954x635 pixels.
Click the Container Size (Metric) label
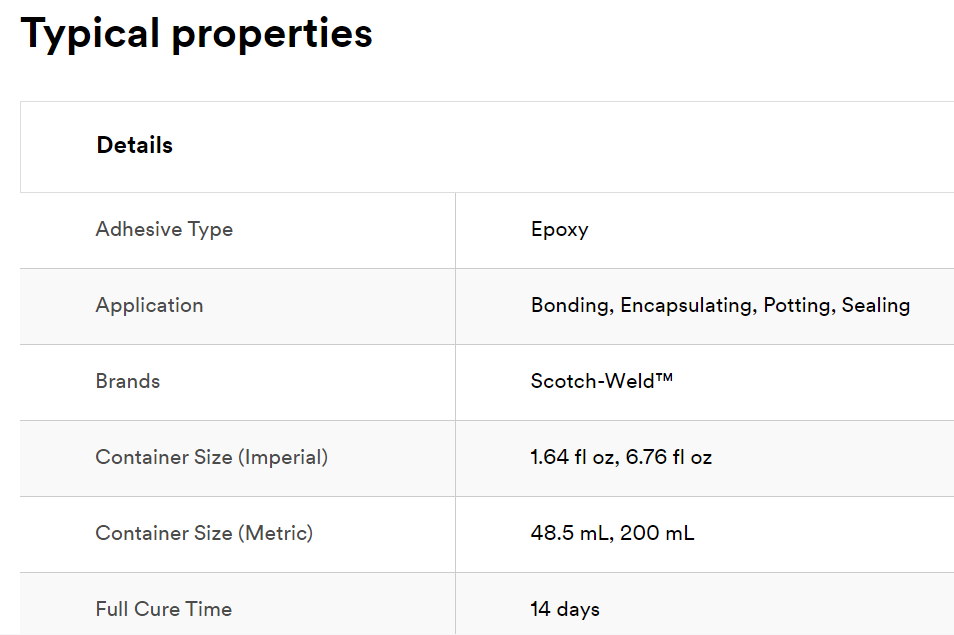[204, 533]
